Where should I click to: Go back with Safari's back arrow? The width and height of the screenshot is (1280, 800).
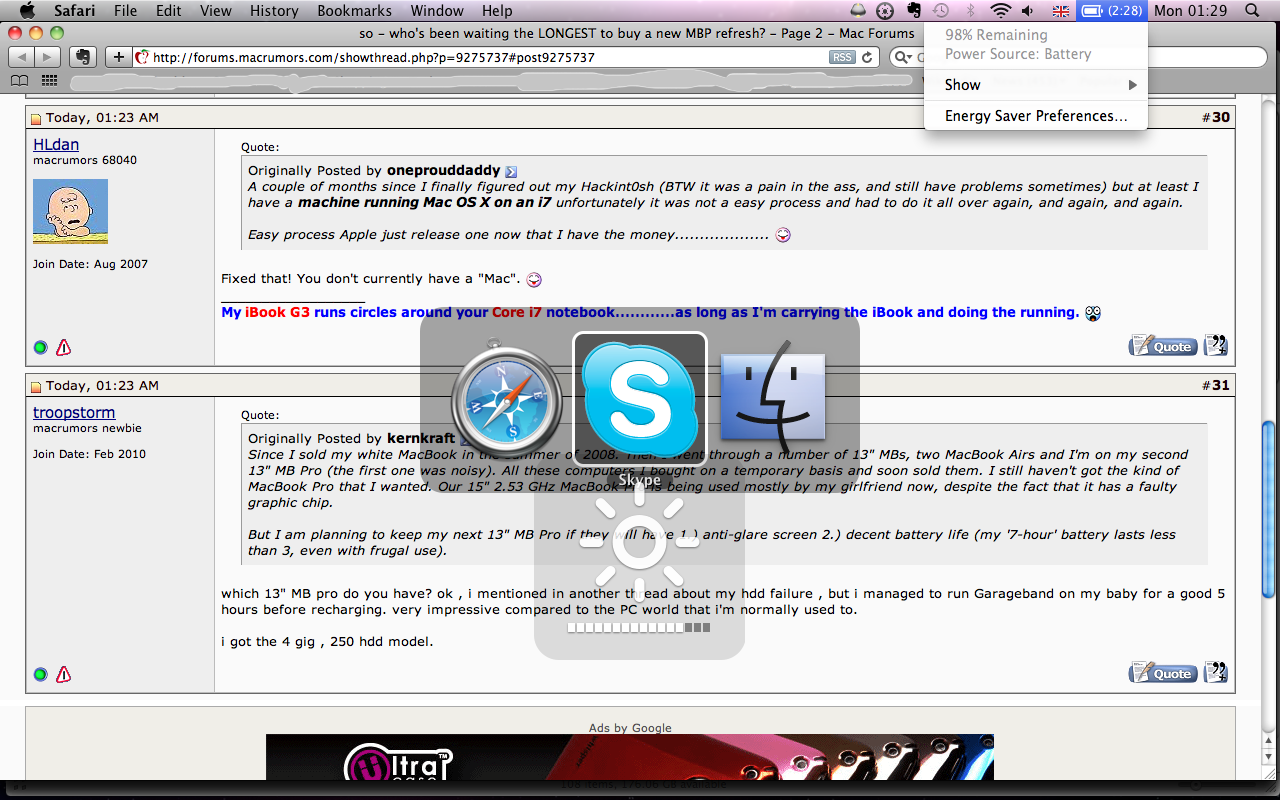point(21,57)
